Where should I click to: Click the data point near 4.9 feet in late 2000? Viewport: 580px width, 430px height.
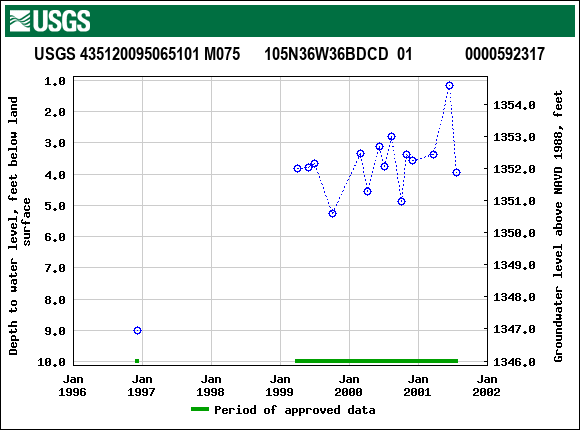pos(402,202)
